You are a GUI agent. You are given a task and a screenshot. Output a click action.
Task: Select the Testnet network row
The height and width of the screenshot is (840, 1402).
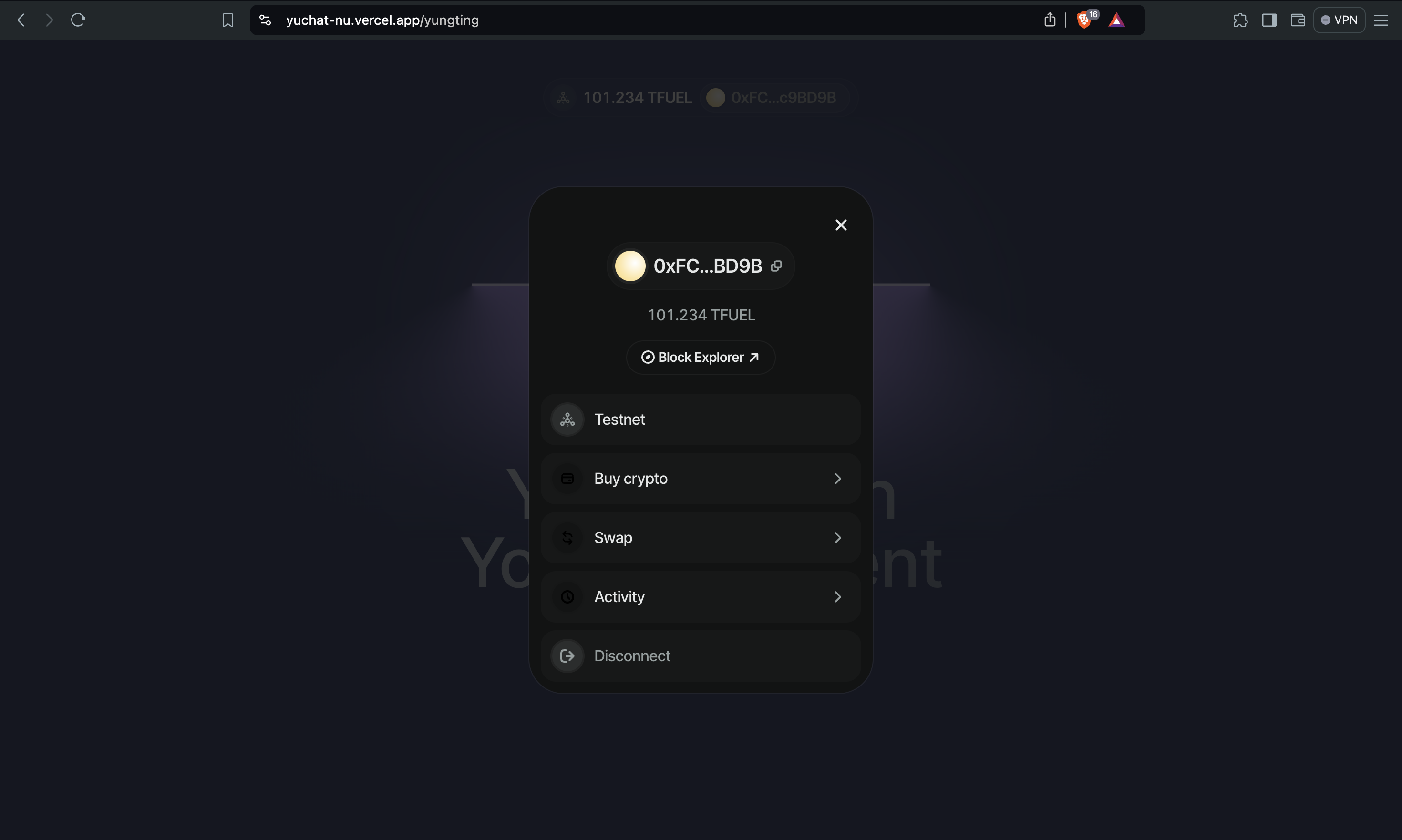(x=701, y=420)
